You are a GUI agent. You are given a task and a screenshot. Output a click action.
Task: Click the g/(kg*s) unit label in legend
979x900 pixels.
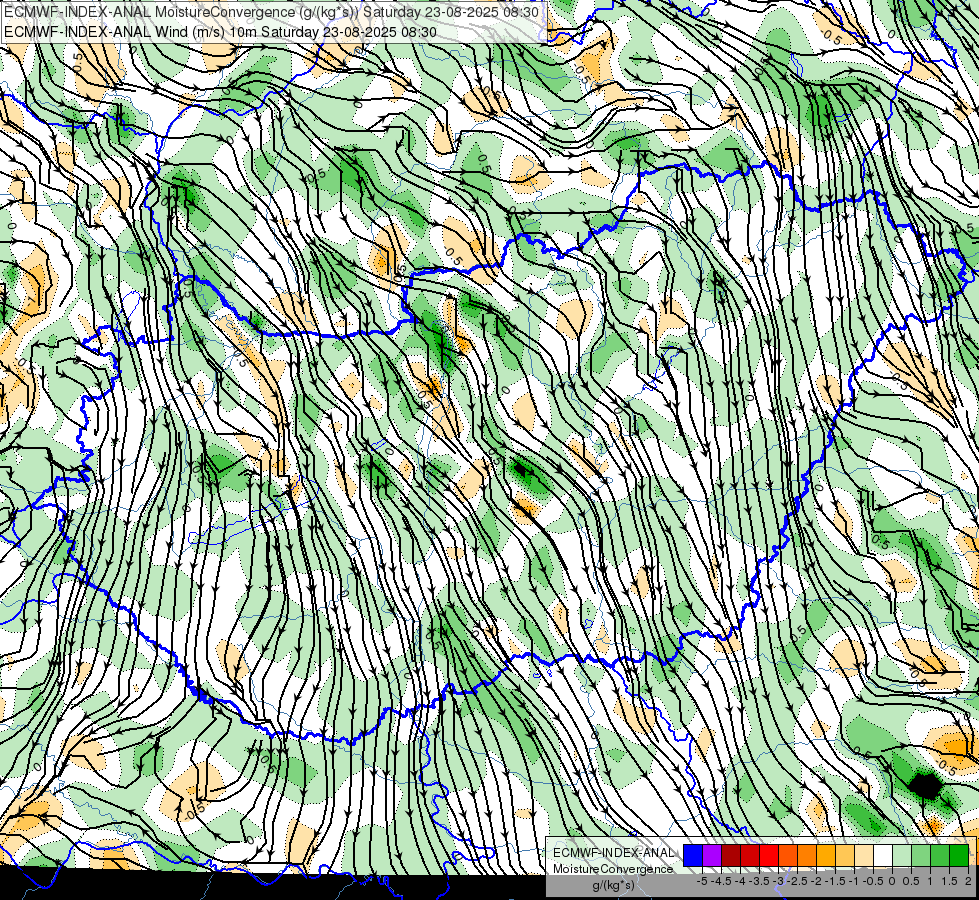pyautogui.click(x=613, y=886)
